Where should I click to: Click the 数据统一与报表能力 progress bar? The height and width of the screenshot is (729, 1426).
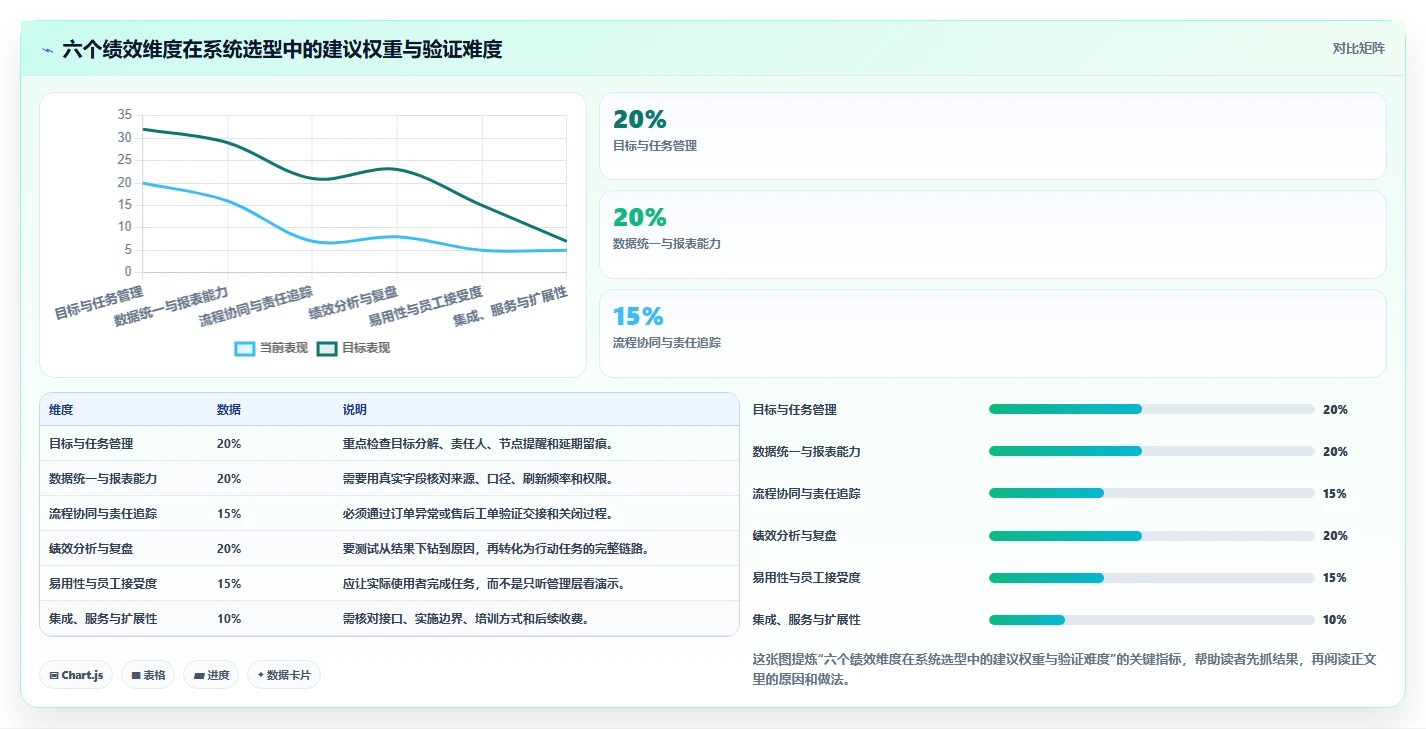pyautogui.click(x=1151, y=451)
